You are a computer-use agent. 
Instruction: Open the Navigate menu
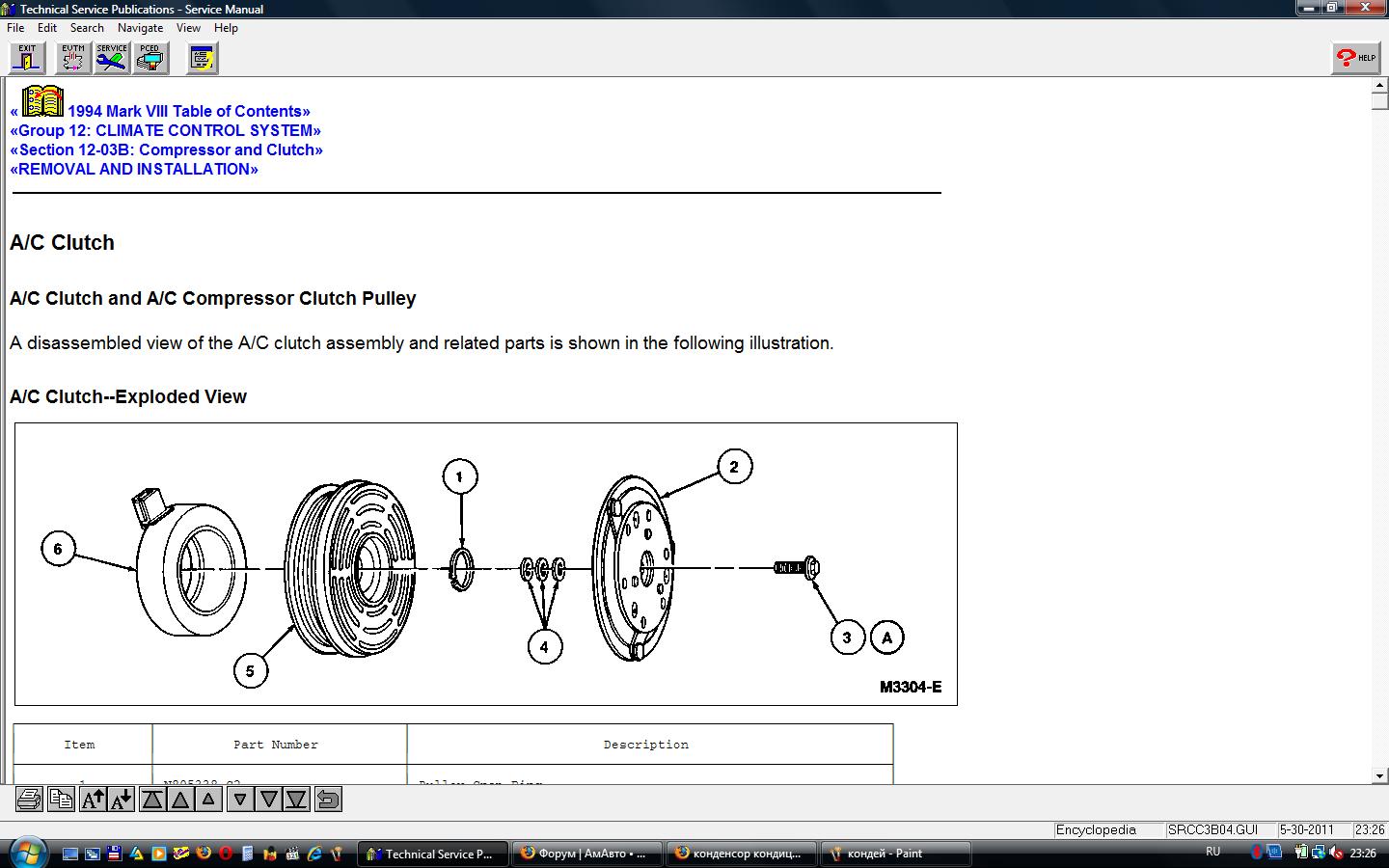pyautogui.click(x=140, y=28)
